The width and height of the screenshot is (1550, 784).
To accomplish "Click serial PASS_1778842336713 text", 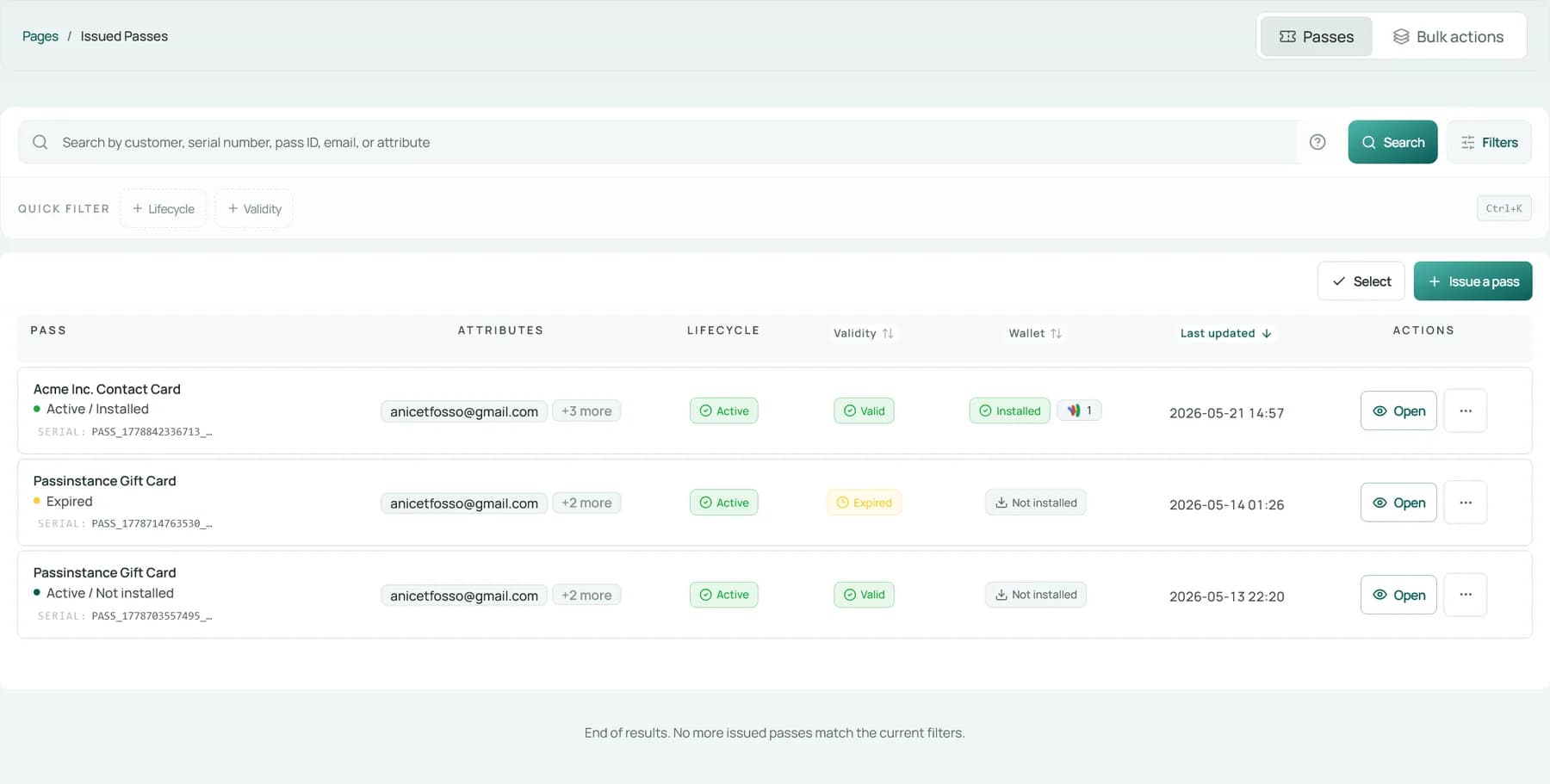I will click(x=152, y=432).
